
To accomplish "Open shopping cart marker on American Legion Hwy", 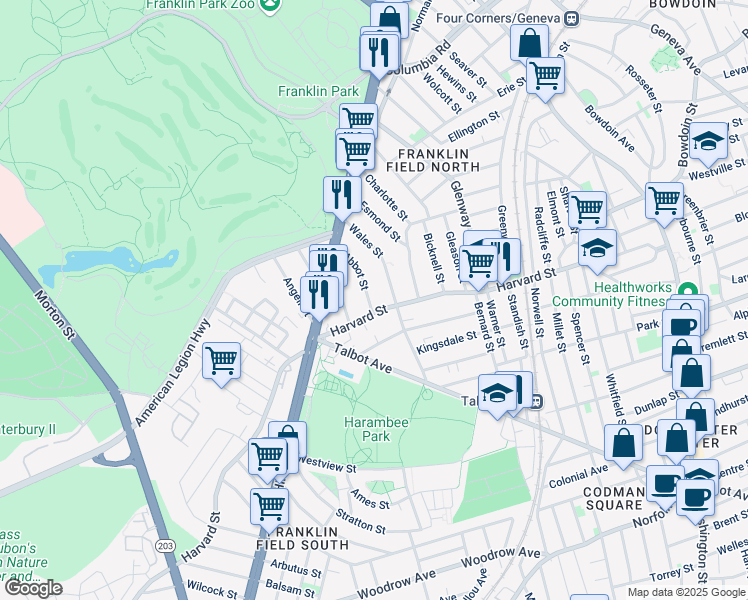I will point(221,361).
